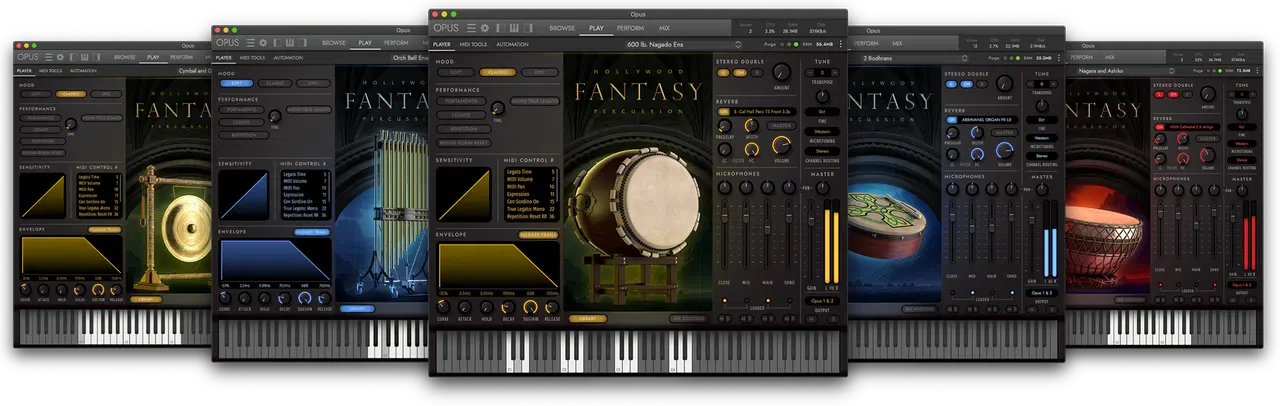Click the reverb Volume knob in the front window
1280x406 pixels.
click(x=781, y=146)
